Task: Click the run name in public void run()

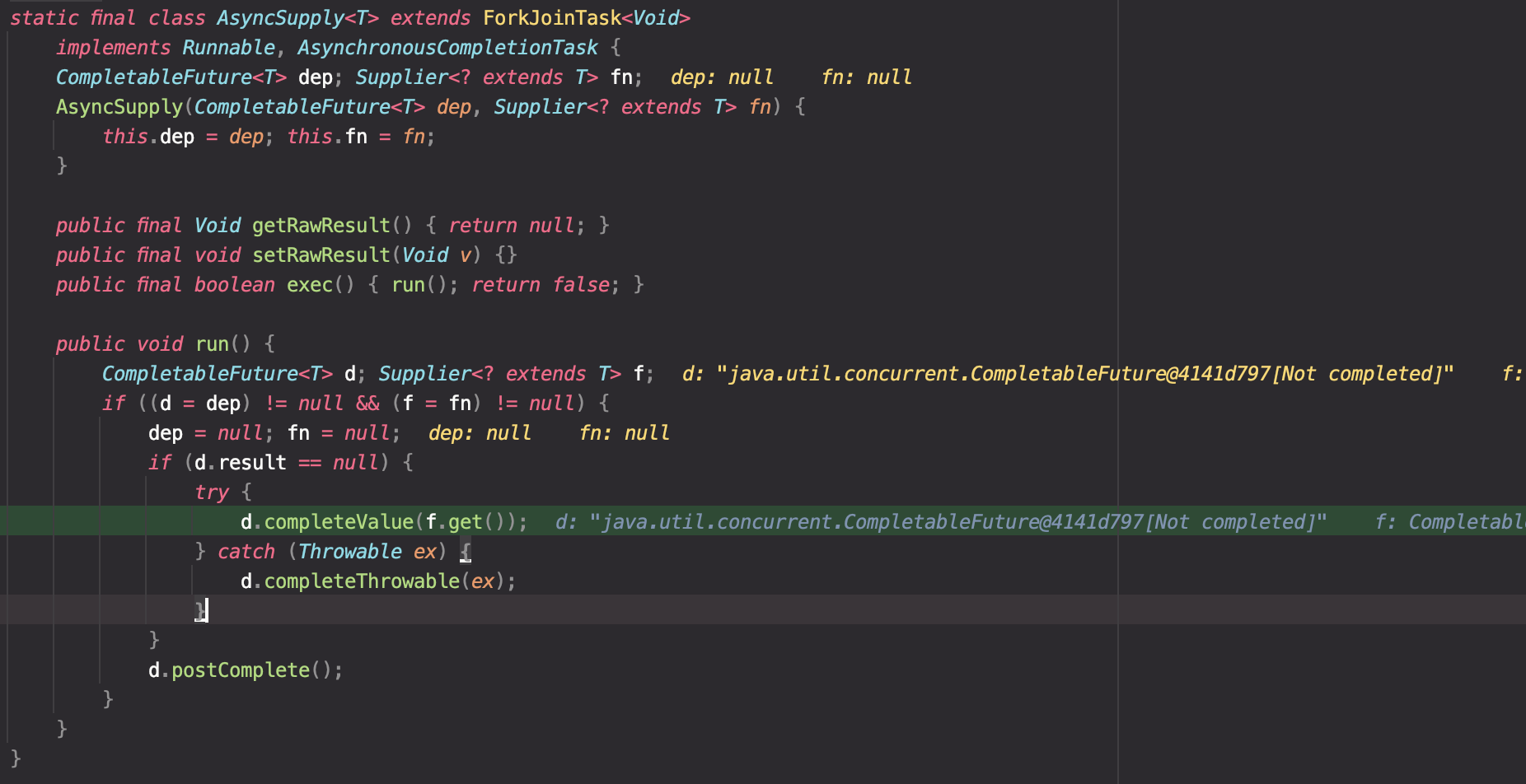Action: point(212,344)
